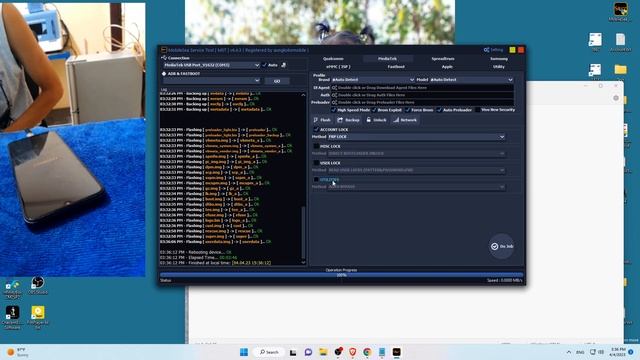The image size is (640, 360).
Task: Show hidden system tray icons
Action: (569, 352)
